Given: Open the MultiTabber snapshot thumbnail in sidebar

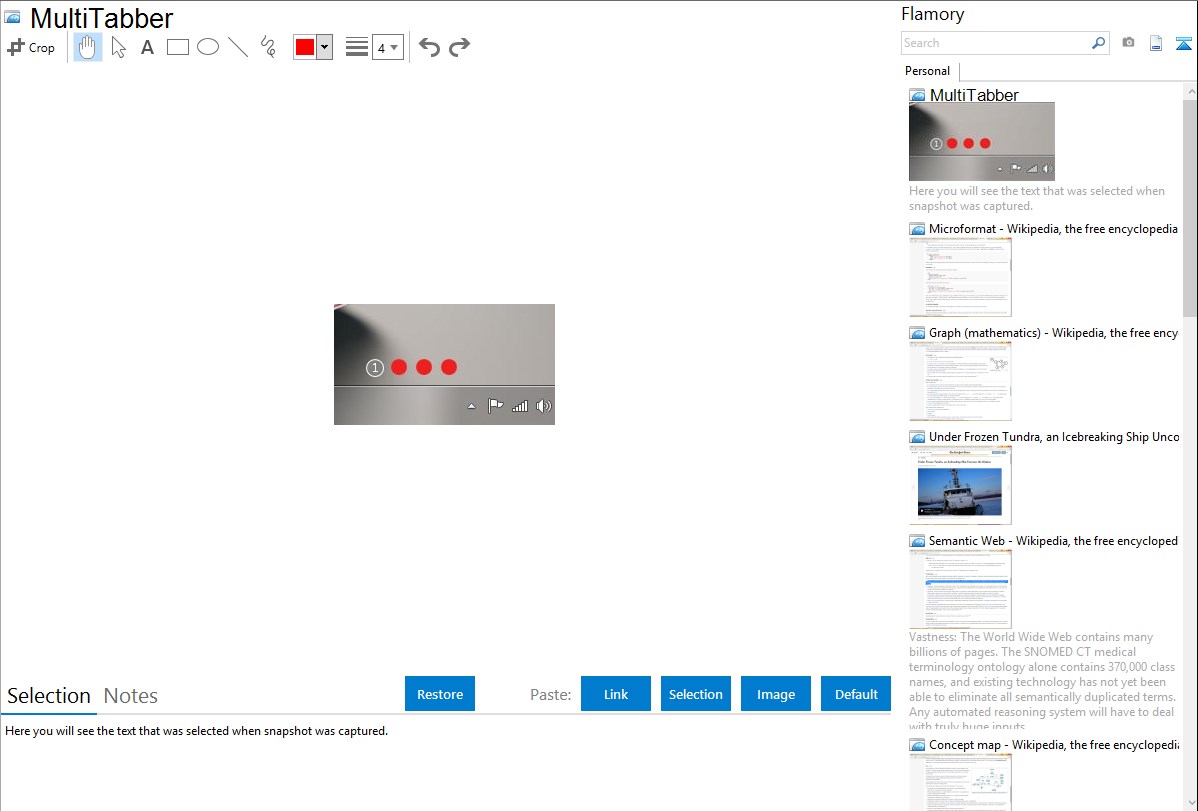Looking at the screenshot, I should (982, 142).
